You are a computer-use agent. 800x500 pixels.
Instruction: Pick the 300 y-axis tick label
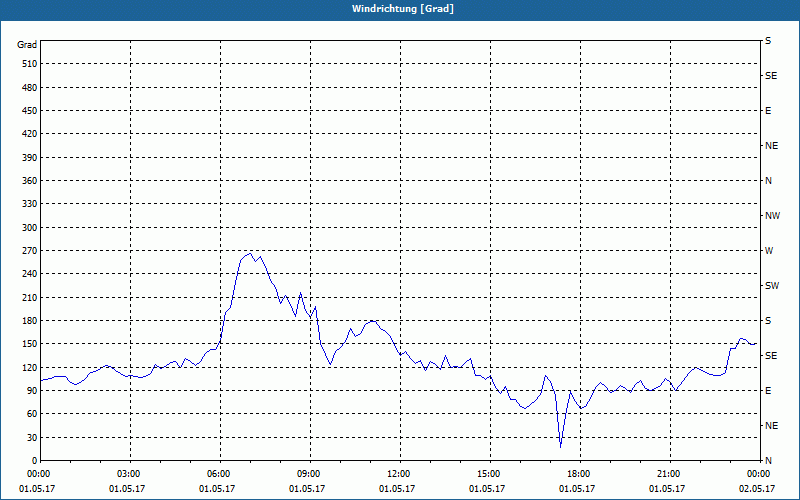coord(30,228)
